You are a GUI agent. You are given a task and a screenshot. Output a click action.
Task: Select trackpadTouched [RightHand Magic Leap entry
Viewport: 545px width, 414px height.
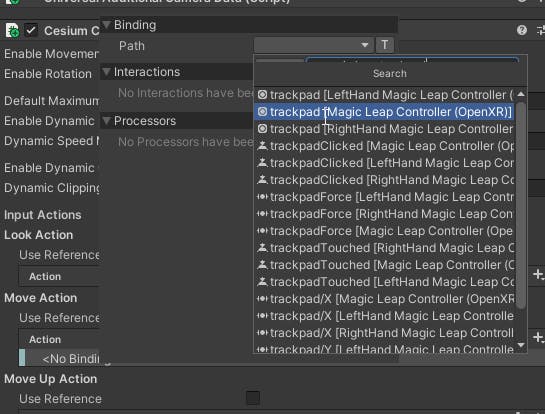384,248
